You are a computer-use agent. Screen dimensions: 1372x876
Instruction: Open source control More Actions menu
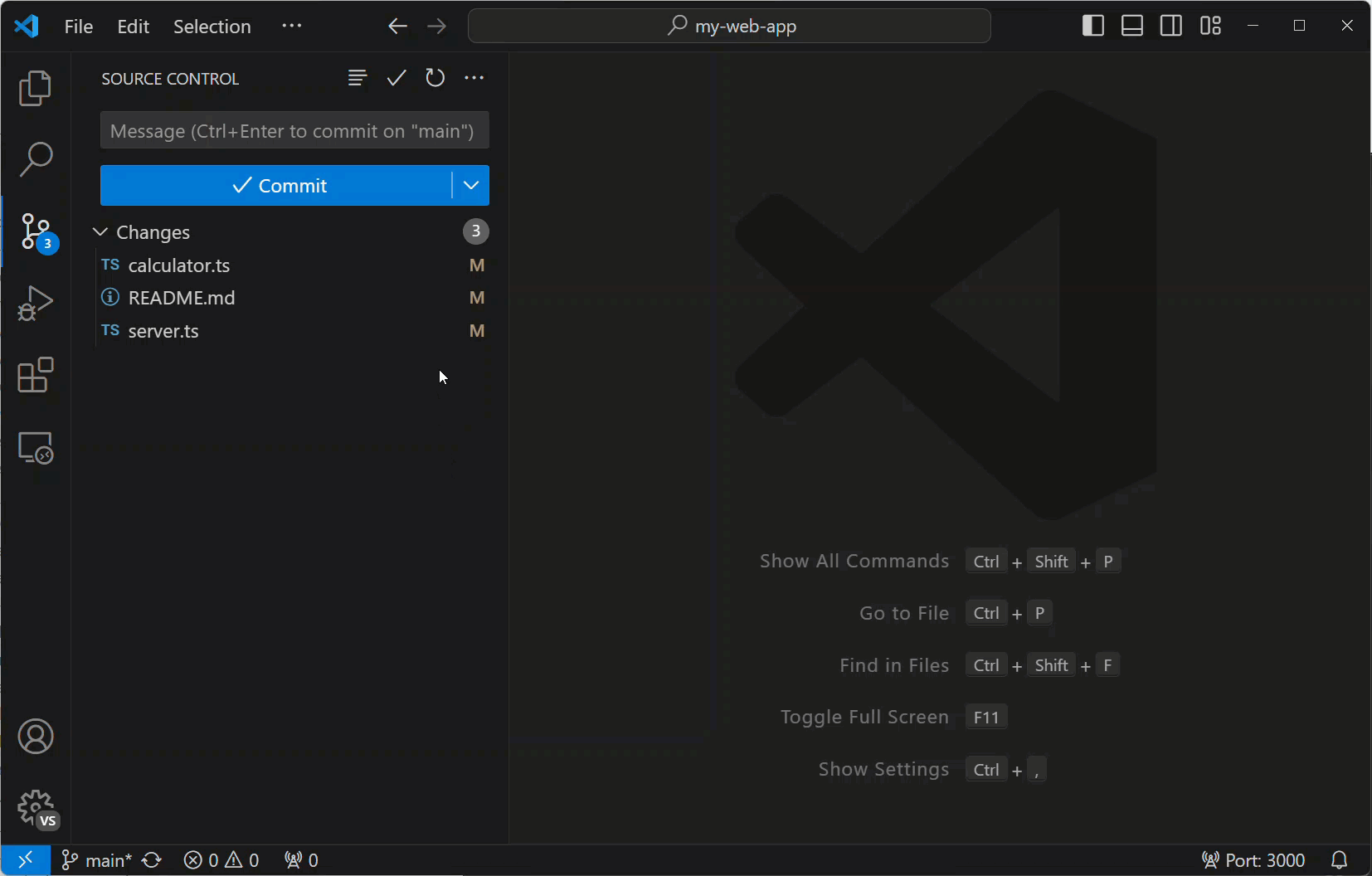point(474,78)
